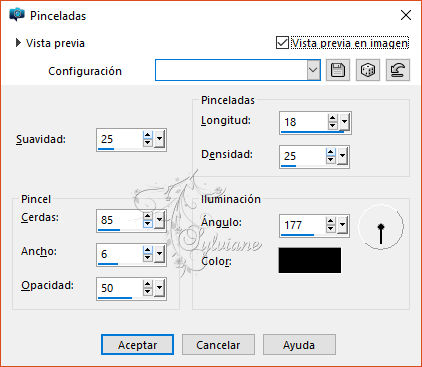Viewport: 422px width, 367px height.
Task: Expand the Vista previa disclosure triangle
Action: (x=18, y=43)
